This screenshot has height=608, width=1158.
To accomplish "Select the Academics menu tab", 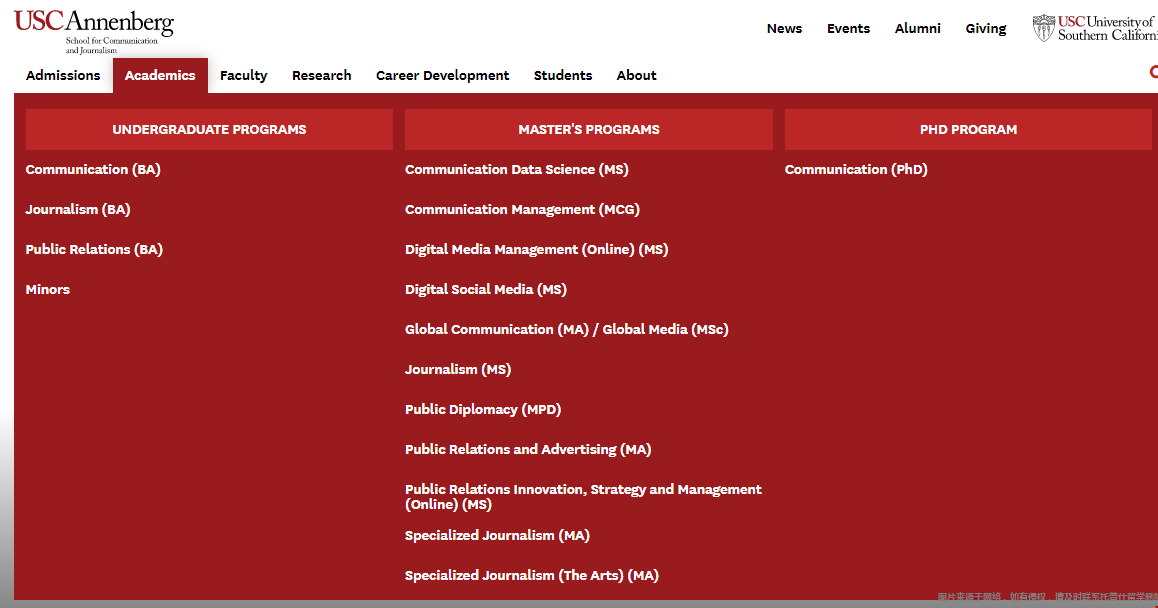I will pos(160,75).
